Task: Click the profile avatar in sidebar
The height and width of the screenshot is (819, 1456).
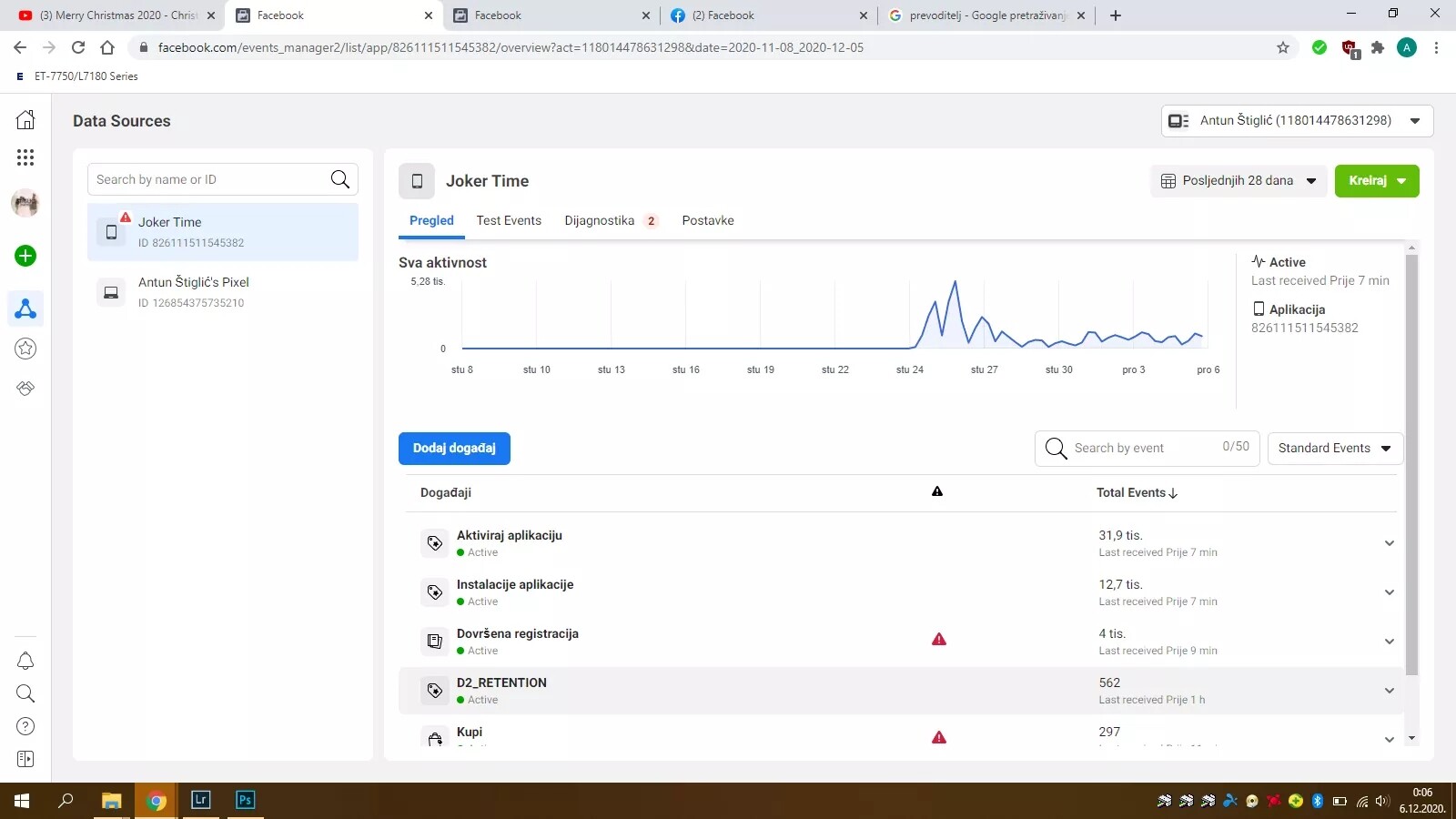Action: point(25,203)
